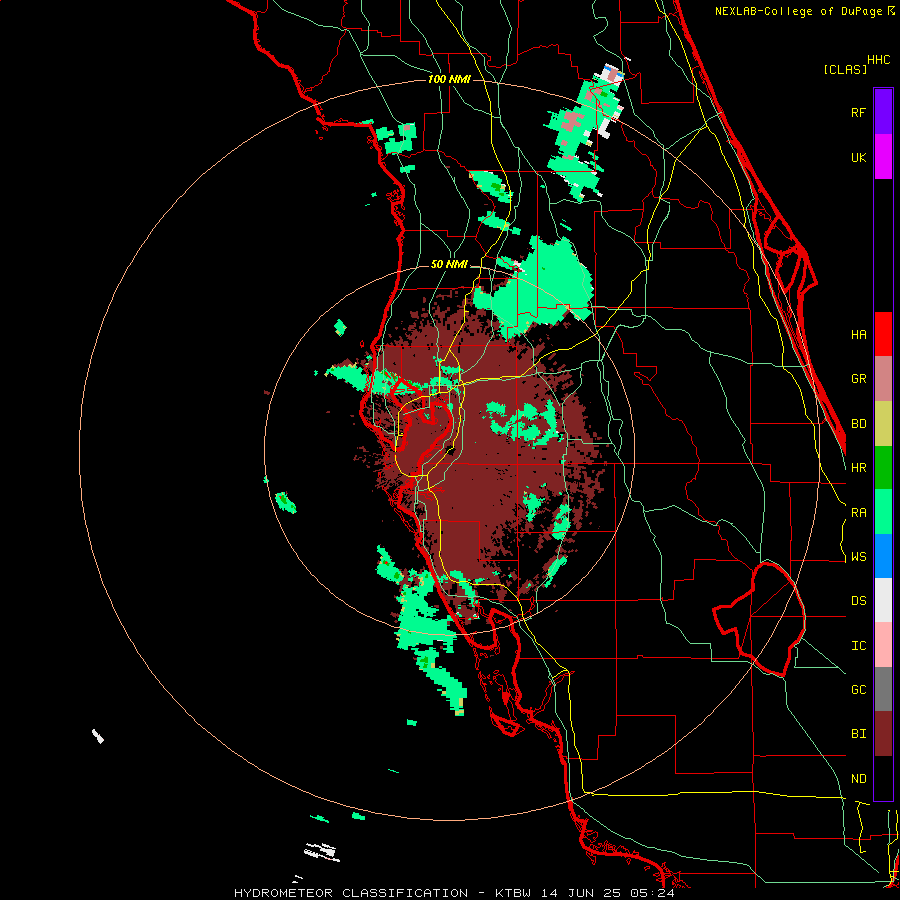This screenshot has height=900, width=900.
Task: Click the 'HR' legend label text
Action: point(858,468)
